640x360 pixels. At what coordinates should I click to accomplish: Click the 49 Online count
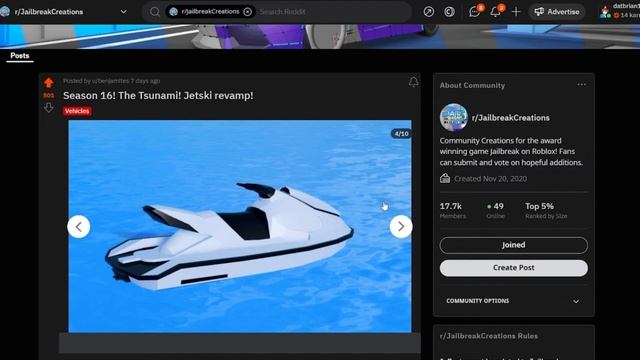(x=496, y=210)
